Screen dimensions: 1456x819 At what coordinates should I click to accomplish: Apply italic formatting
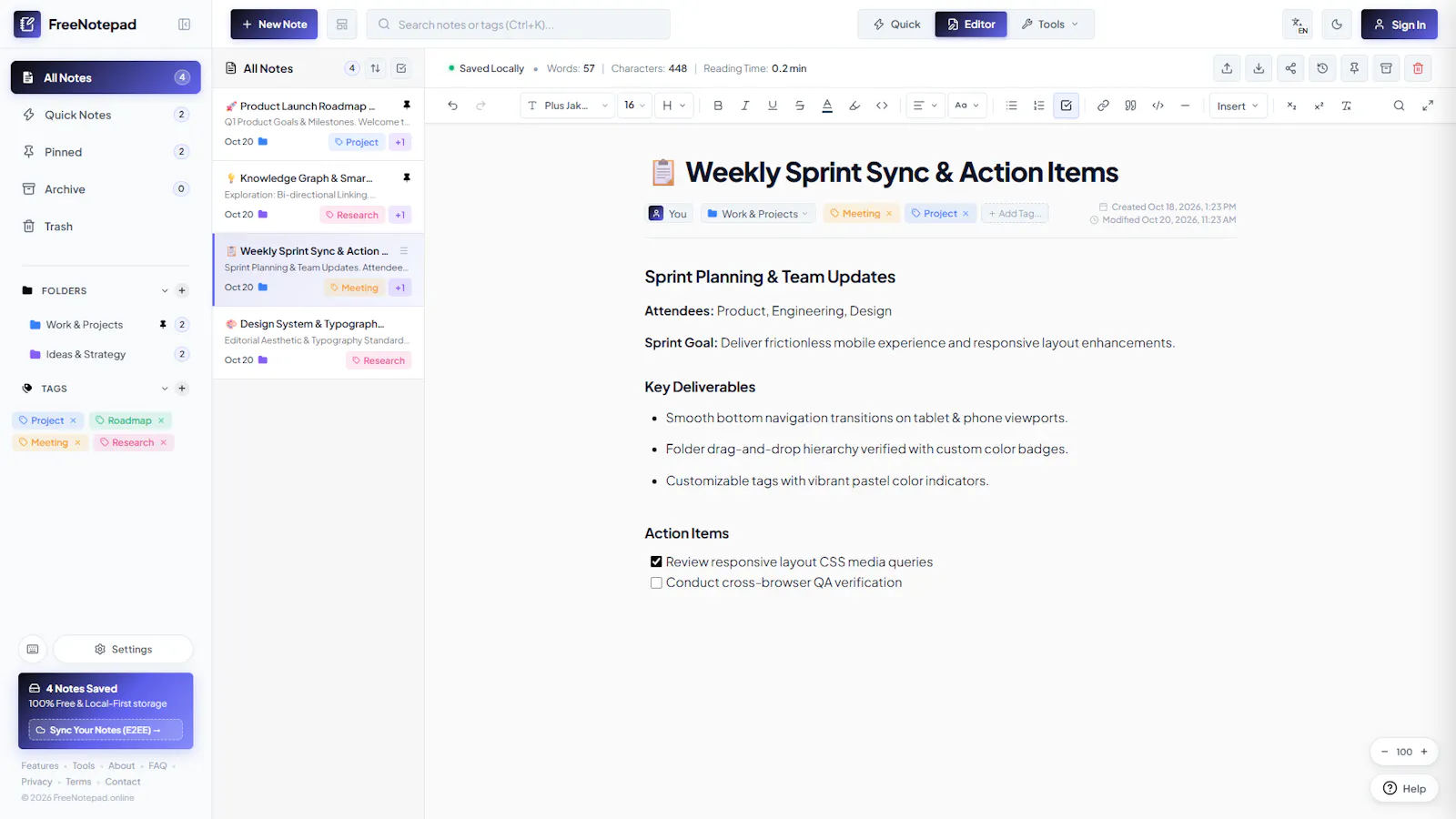(x=745, y=106)
